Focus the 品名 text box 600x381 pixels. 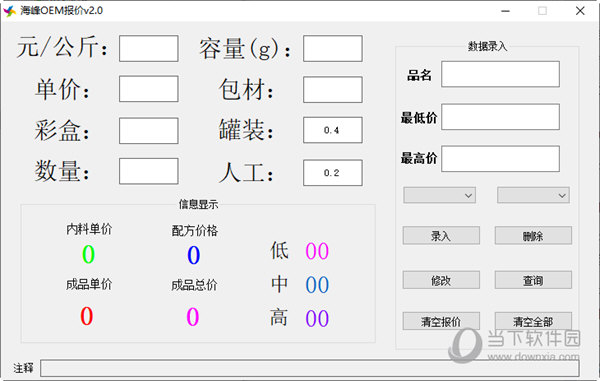[500, 74]
